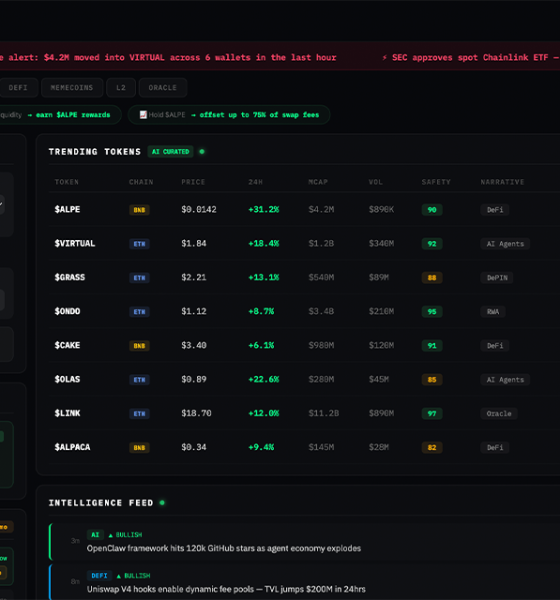Click the DeFi narrative tag for $ALPACA

click(495, 447)
